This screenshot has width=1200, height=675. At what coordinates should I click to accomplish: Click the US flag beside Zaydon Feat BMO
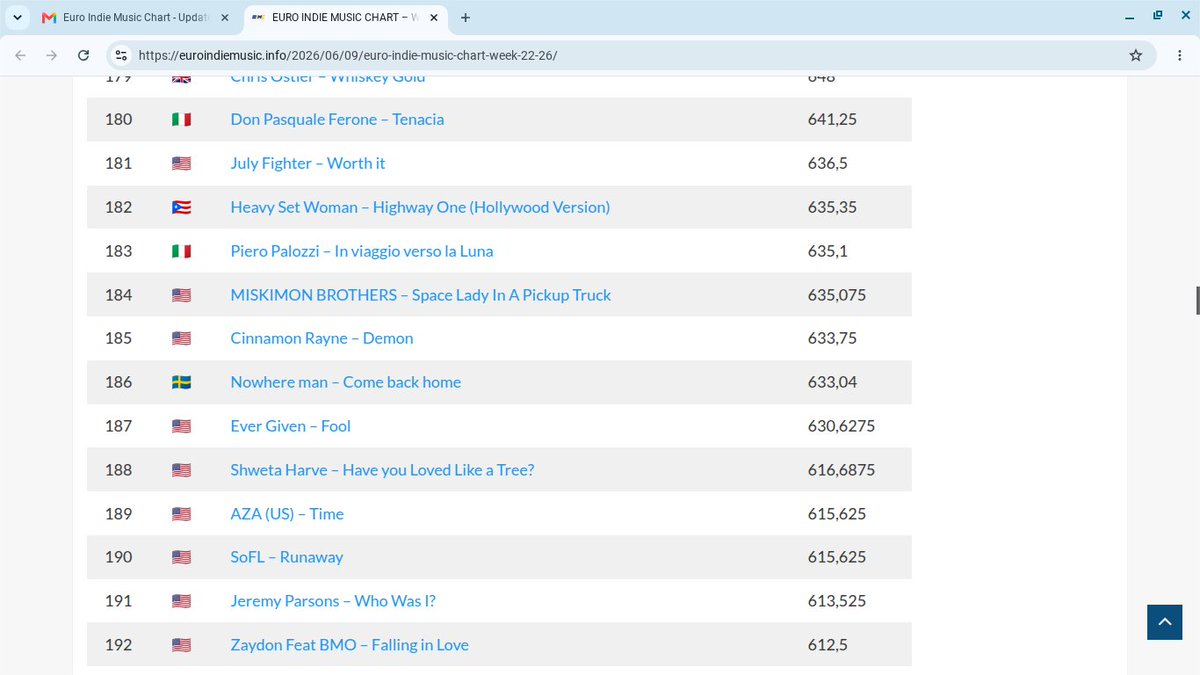(181, 646)
